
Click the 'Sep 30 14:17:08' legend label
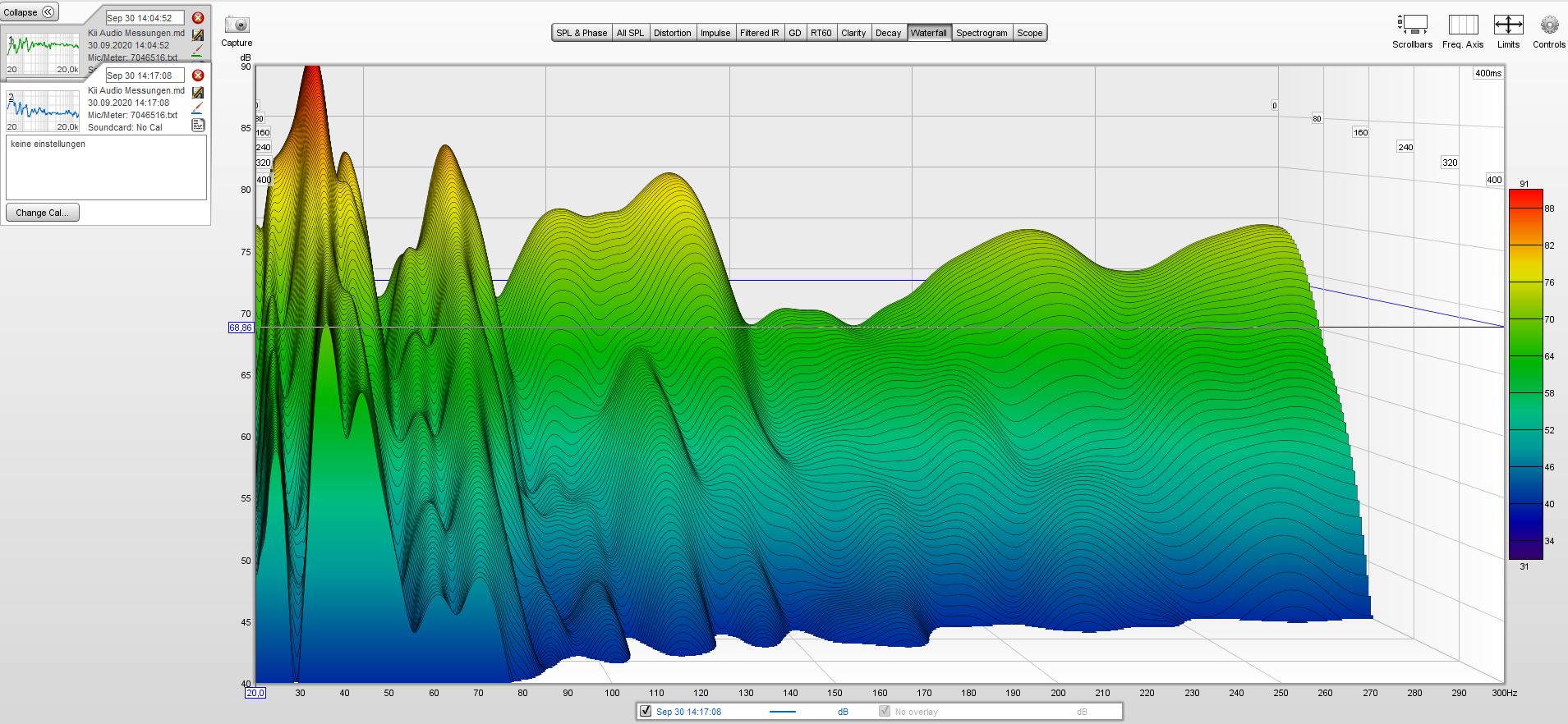[x=689, y=712]
